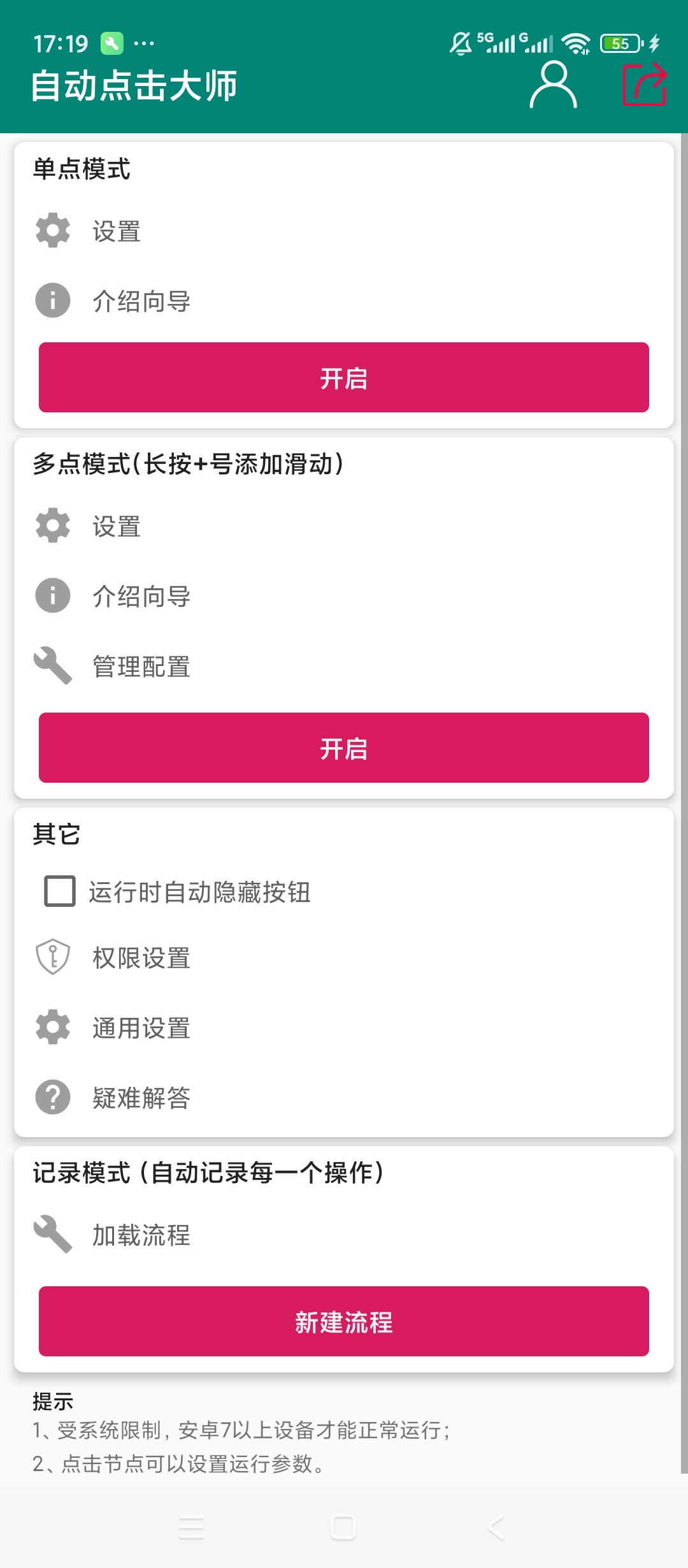Viewport: 688px width, 1568px height.
Task: Tap Android home navigation button
Action: [343, 1528]
